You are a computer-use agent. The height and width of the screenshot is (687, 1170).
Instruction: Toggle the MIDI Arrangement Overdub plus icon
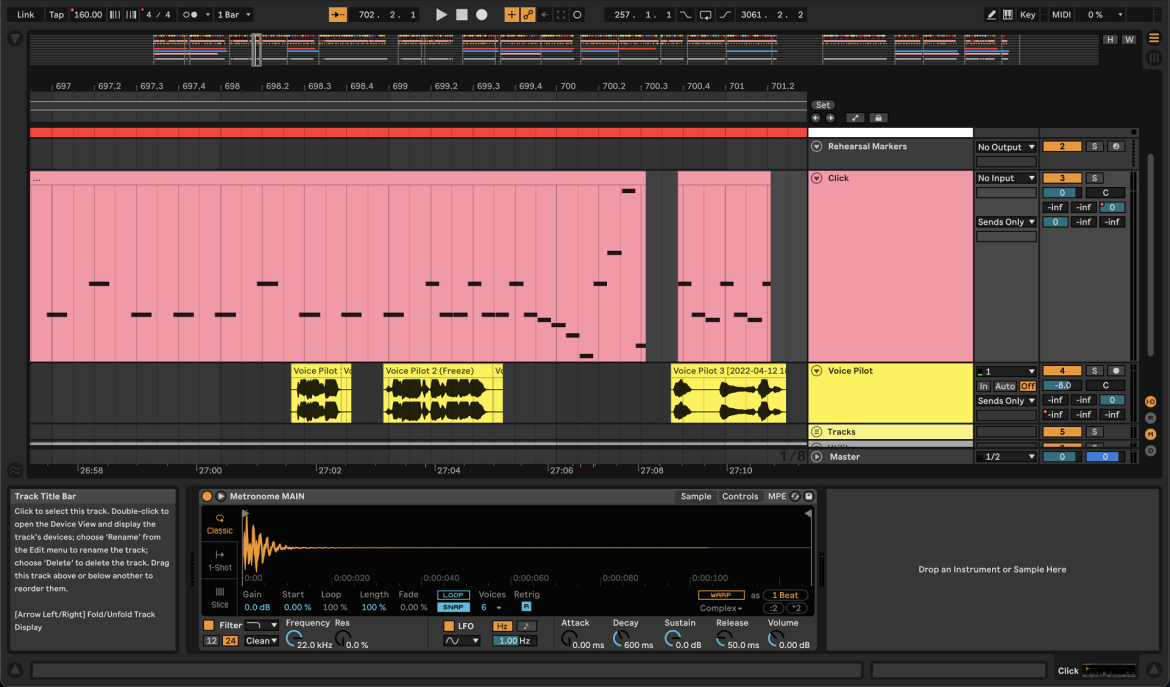pos(511,14)
